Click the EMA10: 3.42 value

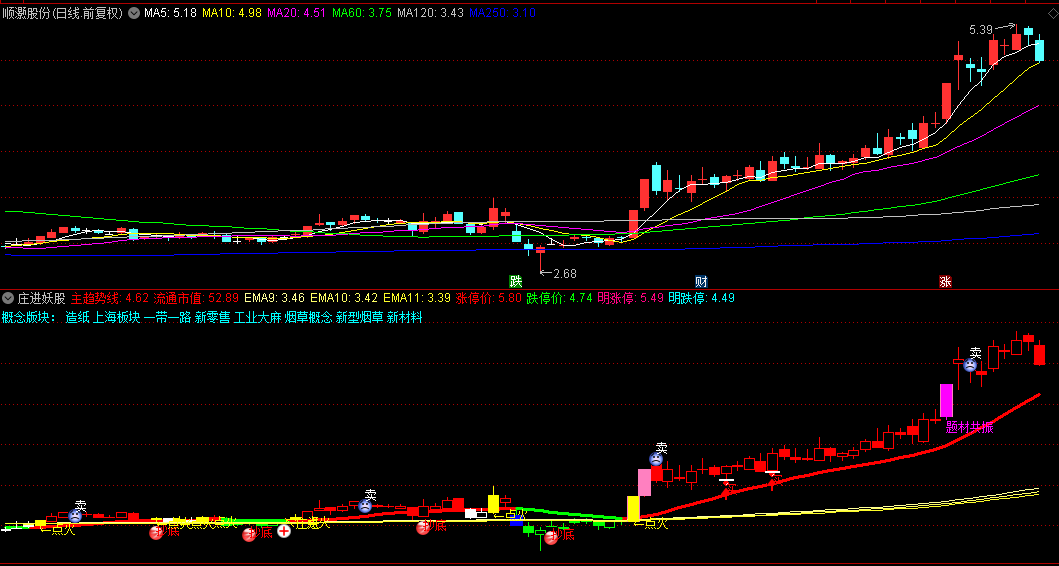pyautogui.click(x=344, y=298)
